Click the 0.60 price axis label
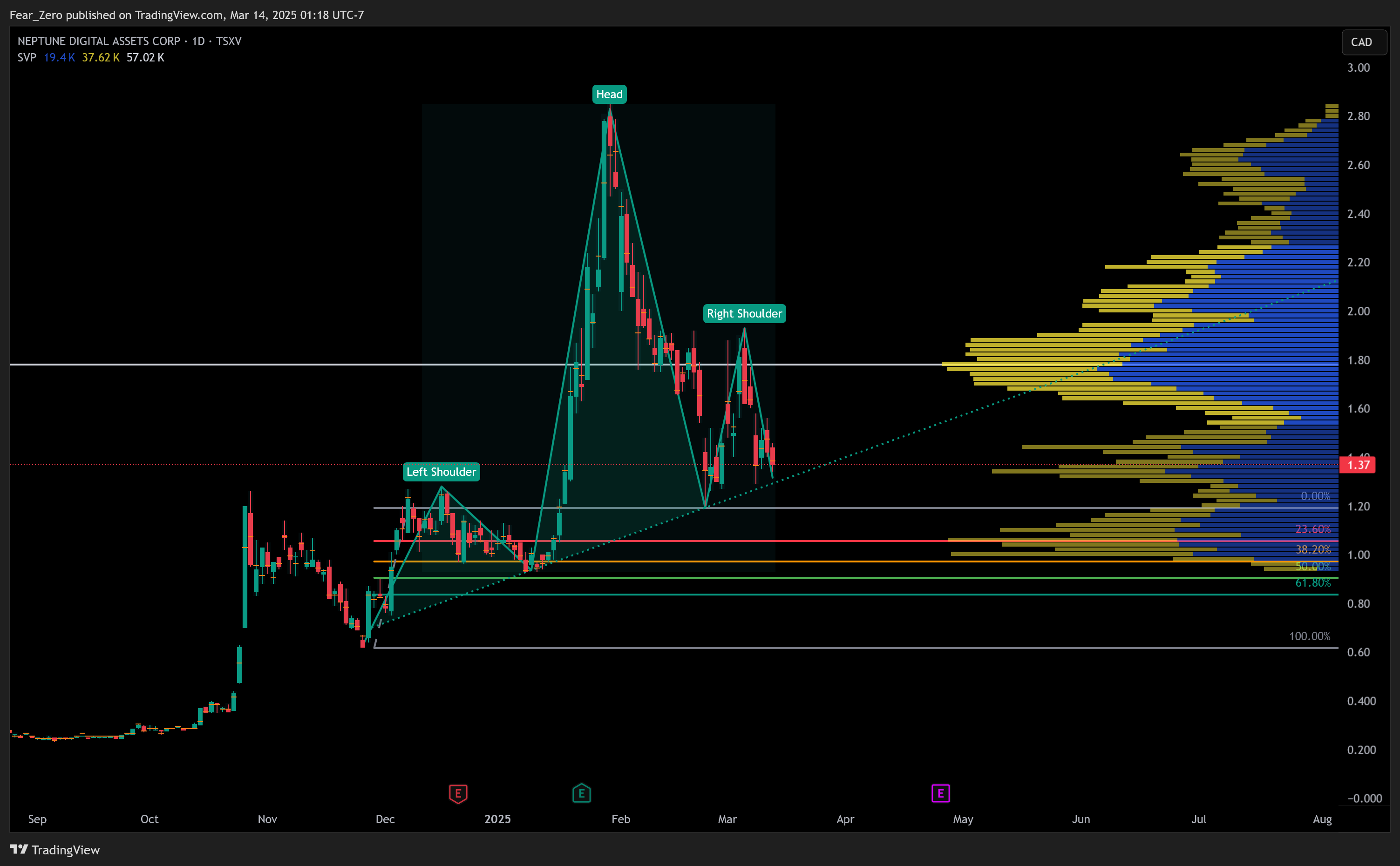Image resolution: width=1400 pixels, height=866 pixels. [1358, 653]
